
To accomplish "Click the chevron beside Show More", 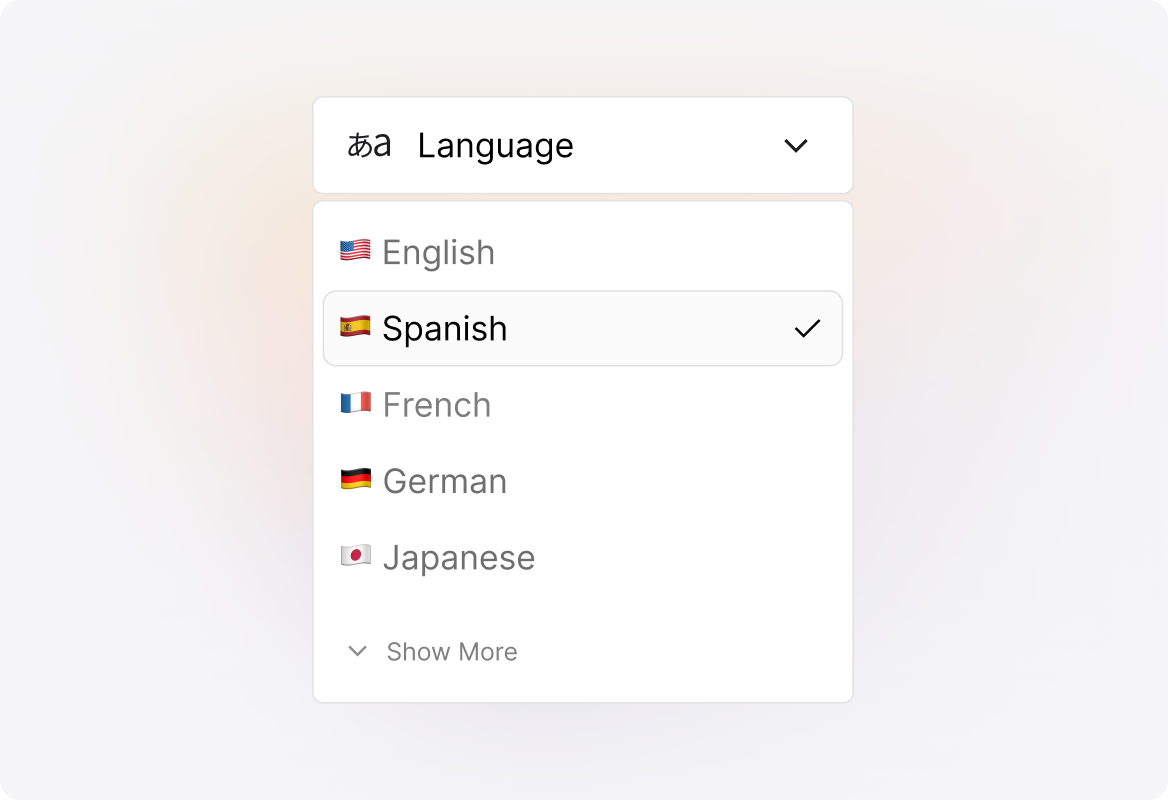I will coord(357,651).
